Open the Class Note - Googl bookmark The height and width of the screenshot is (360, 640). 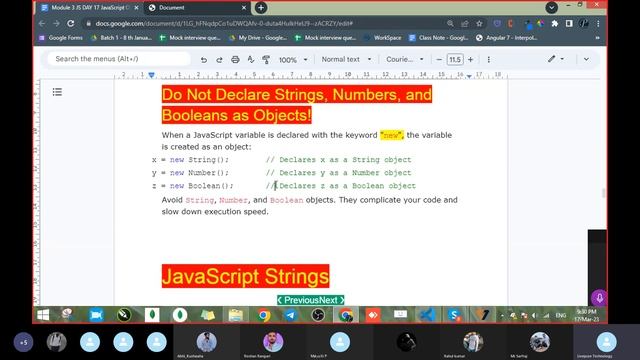(439, 38)
